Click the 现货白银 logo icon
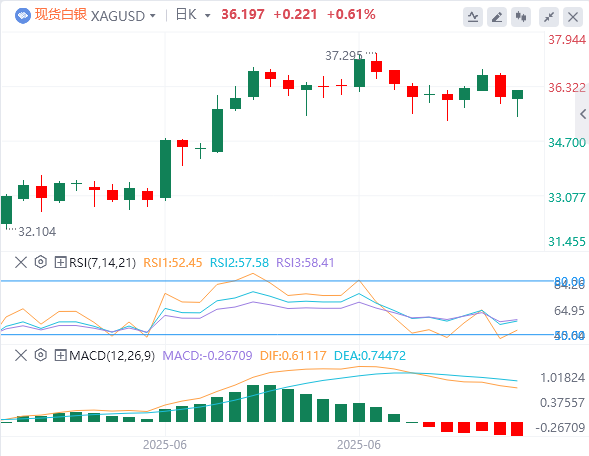Viewport: 589px width, 456px height. [x=23, y=16]
